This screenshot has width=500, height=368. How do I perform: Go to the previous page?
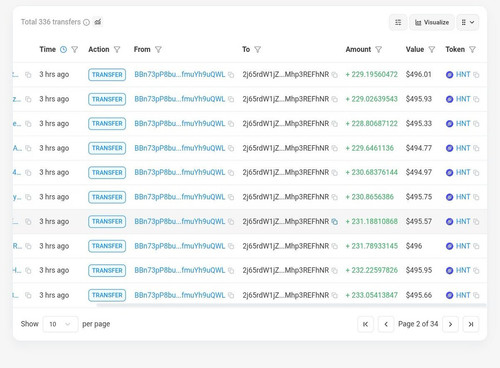pos(386,324)
